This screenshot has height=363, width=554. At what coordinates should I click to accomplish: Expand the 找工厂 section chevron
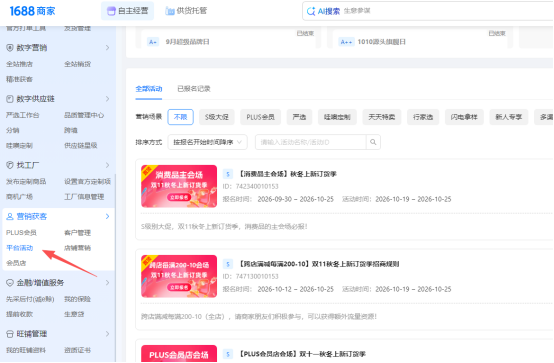(x=107, y=165)
